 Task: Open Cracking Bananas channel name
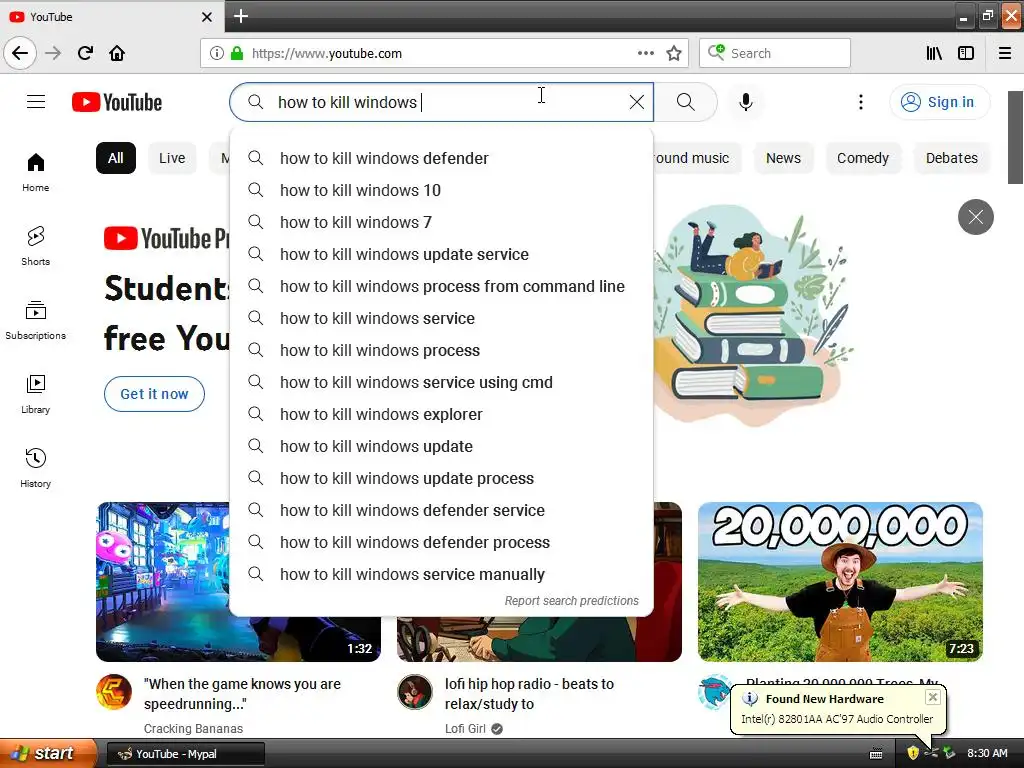193,728
